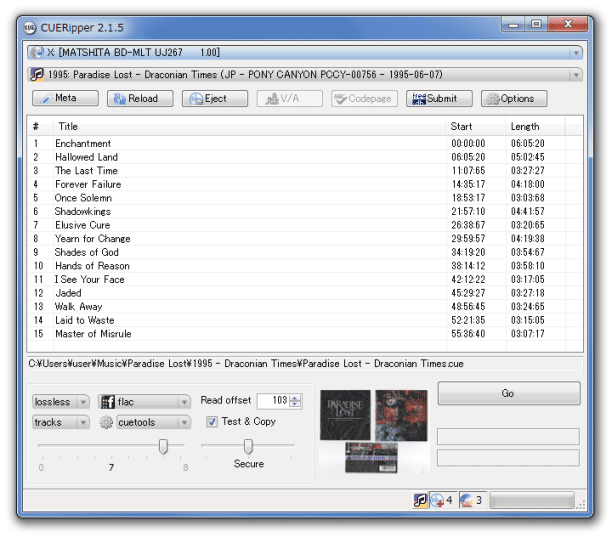Select track 2 Hallowed Land

pyautogui.click(x=304, y=157)
